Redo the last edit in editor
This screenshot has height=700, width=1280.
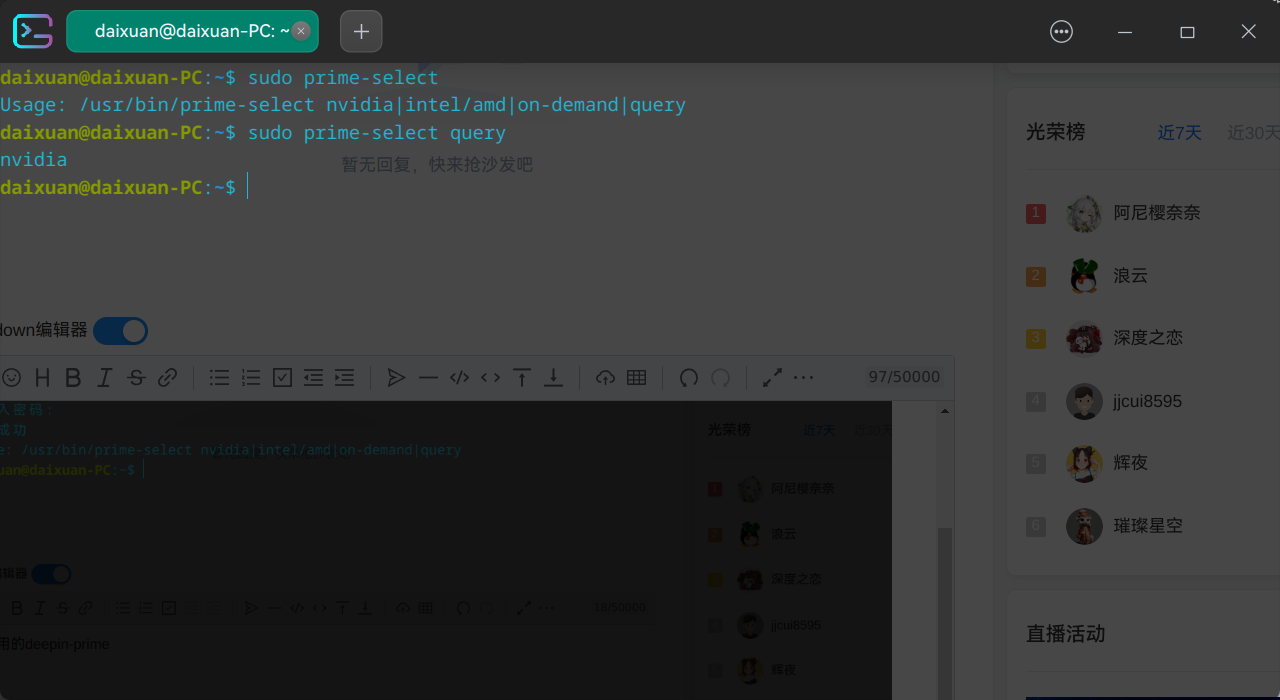(x=720, y=377)
